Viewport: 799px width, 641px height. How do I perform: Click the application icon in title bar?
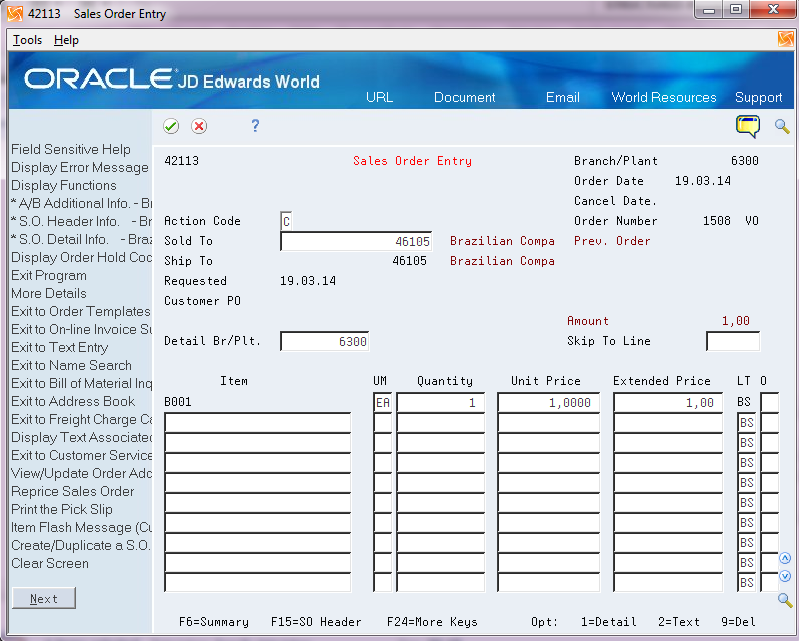click(15, 13)
